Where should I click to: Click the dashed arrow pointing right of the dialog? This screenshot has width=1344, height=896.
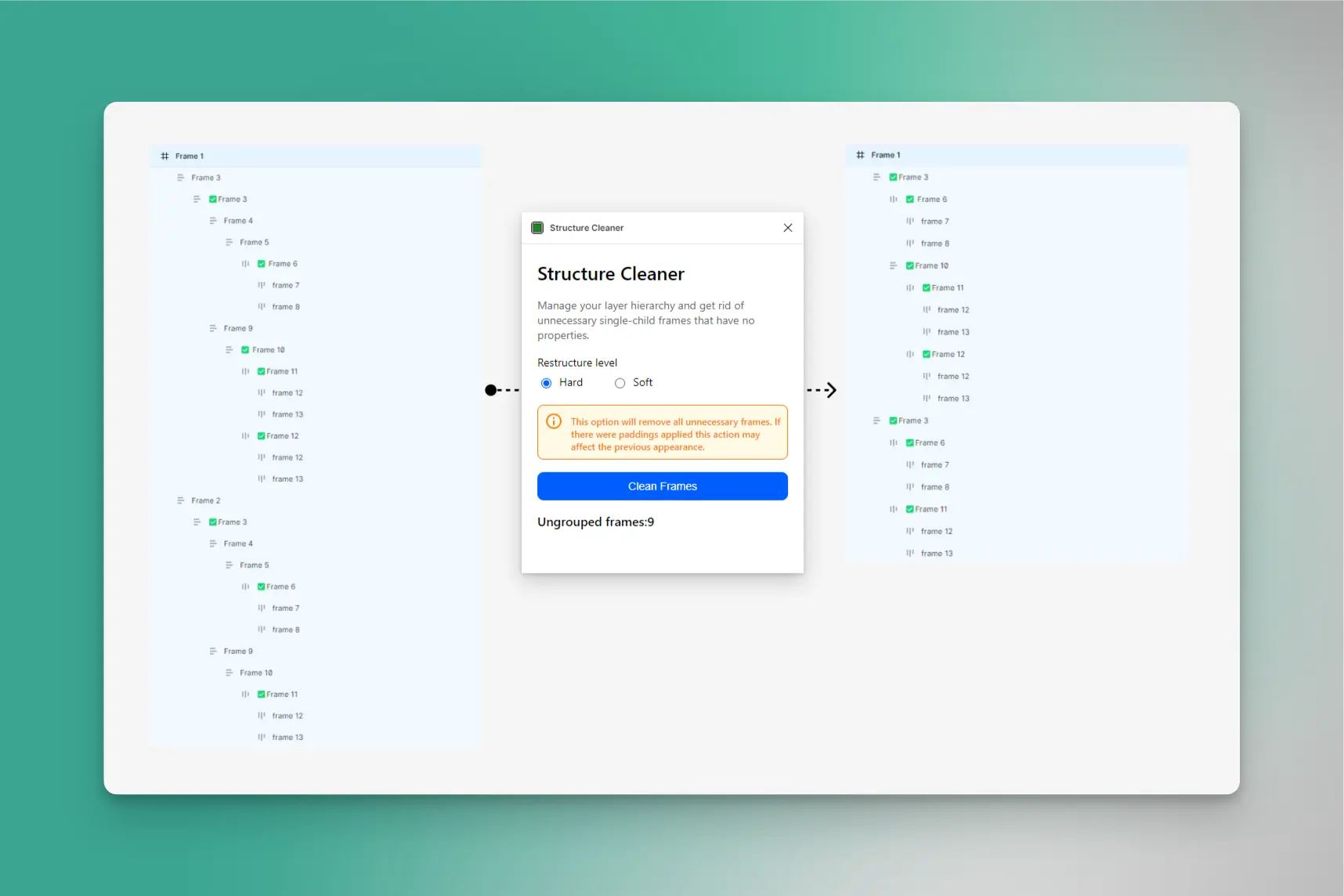[x=822, y=390]
